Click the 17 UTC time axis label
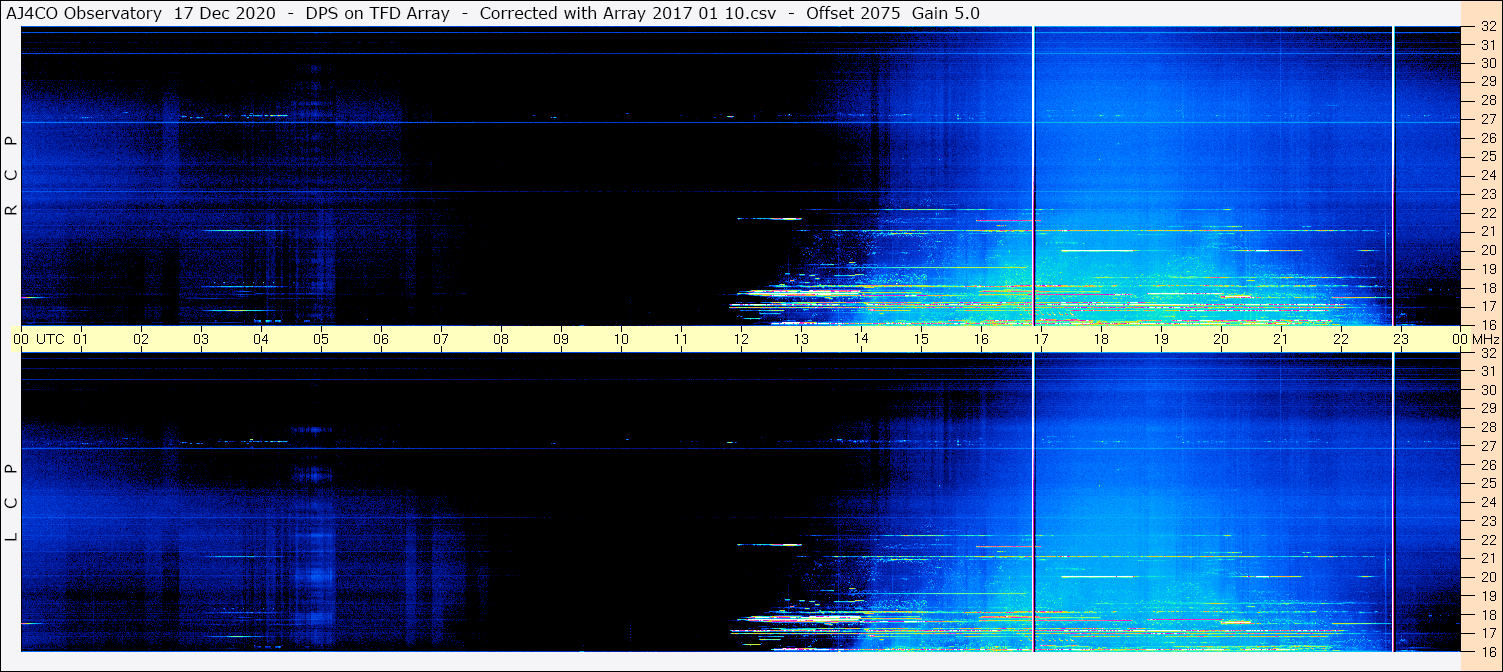Screen dimensions: 1503x672 (1041, 339)
